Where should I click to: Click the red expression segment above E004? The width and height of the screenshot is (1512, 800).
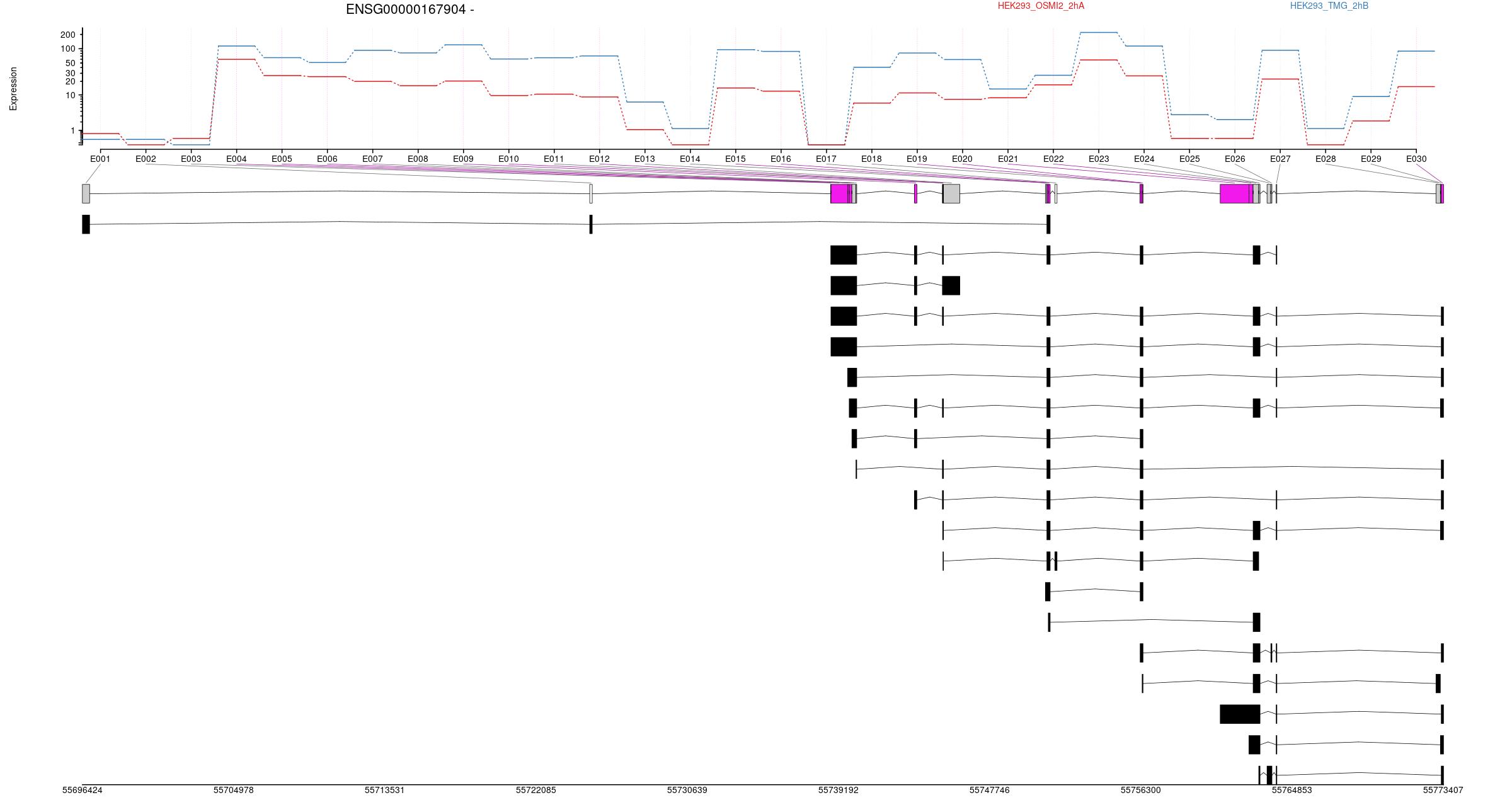[236, 59]
